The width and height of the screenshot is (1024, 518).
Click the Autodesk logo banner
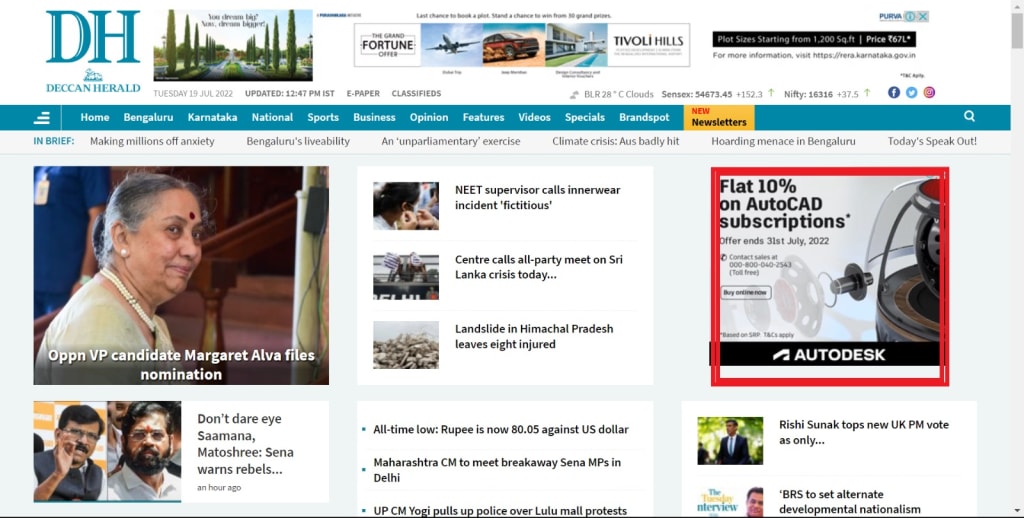[x=829, y=355]
